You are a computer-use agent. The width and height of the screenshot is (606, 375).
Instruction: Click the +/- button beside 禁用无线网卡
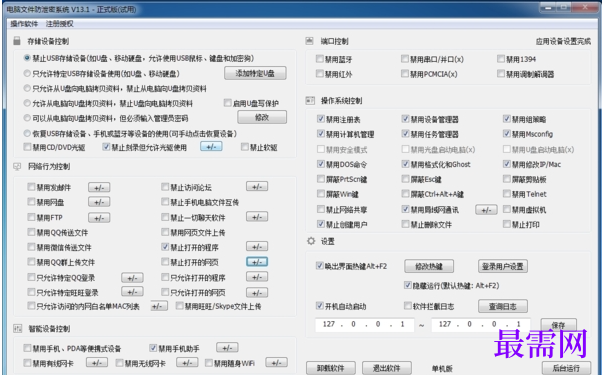pyautogui.click(x=187, y=363)
